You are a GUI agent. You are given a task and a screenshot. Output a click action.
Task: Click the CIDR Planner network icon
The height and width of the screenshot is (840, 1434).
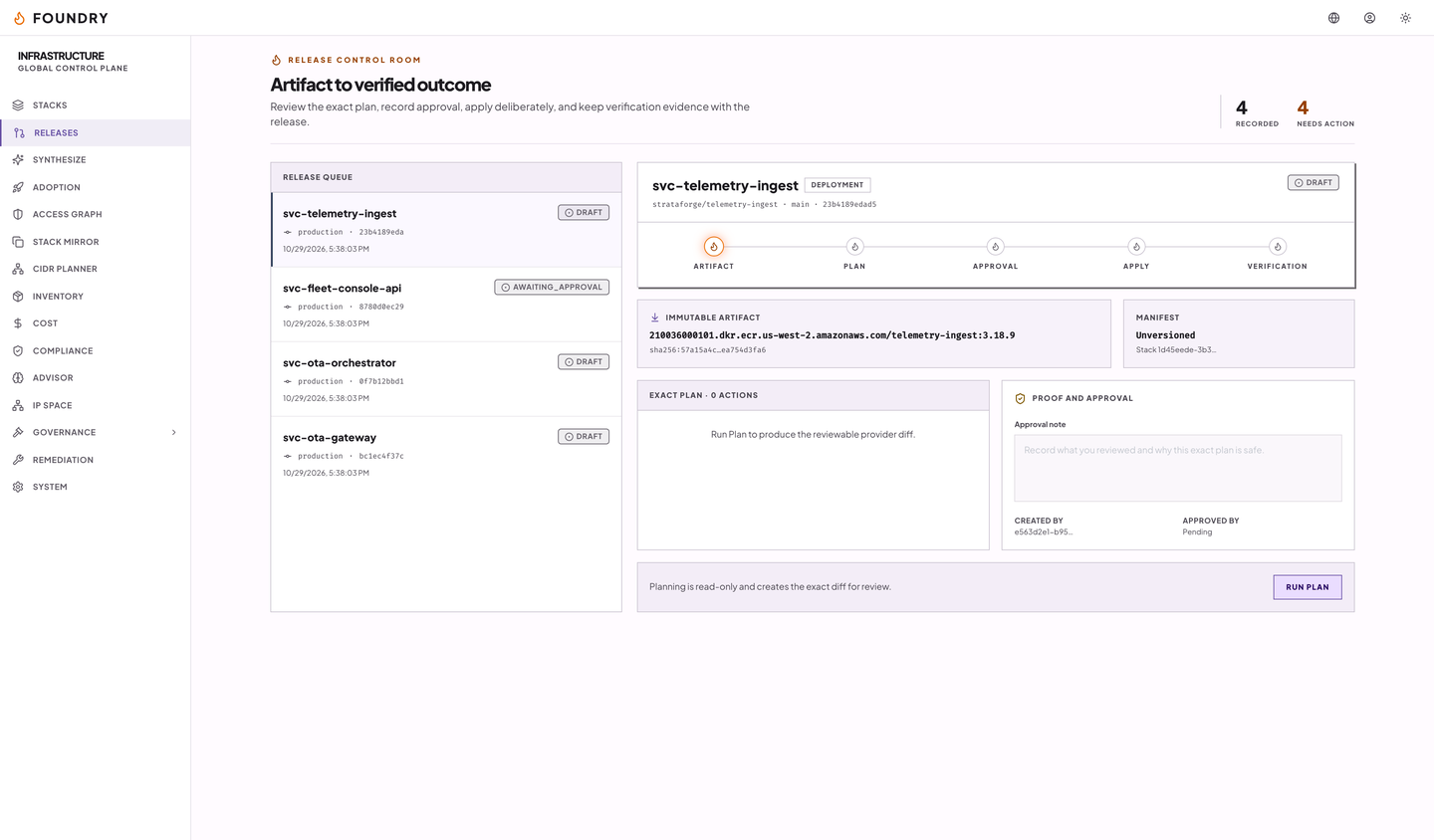pyautogui.click(x=18, y=269)
